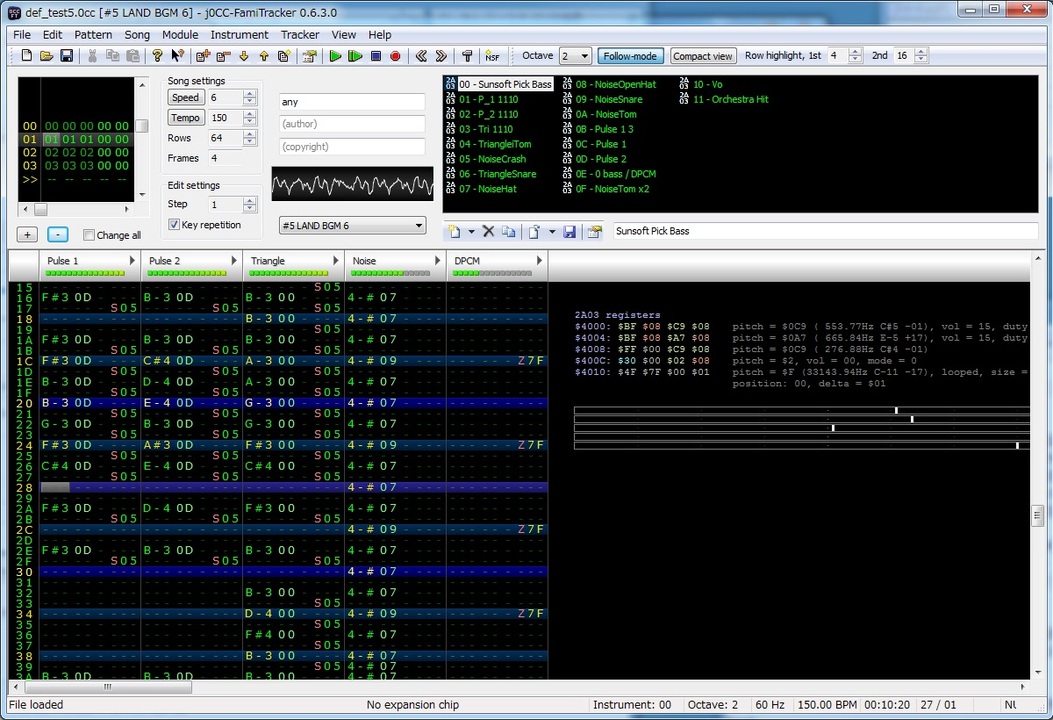Open the Open file folder icon
Image resolution: width=1053 pixels, height=720 pixels.
46,56
